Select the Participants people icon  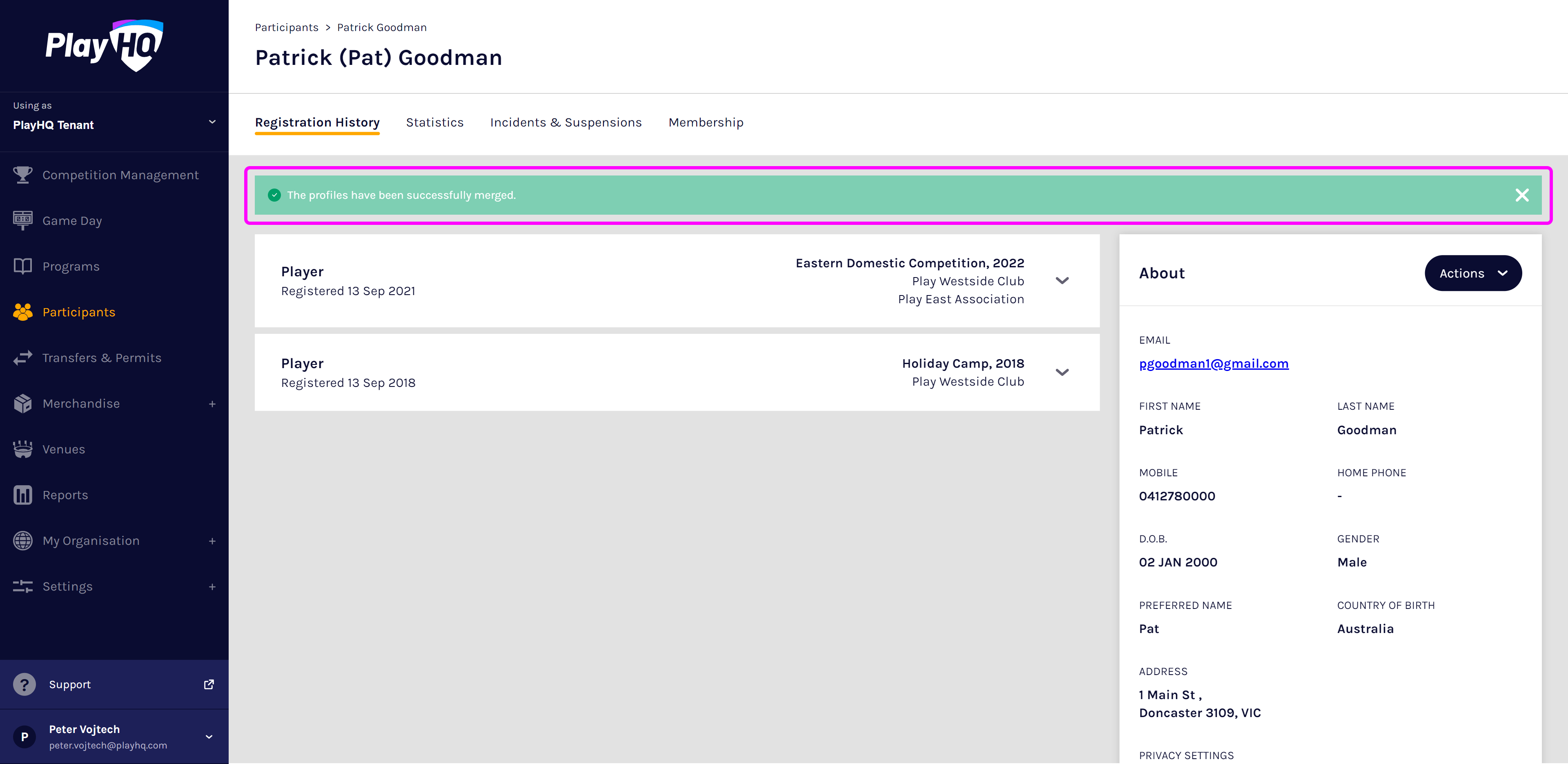(x=22, y=311)
